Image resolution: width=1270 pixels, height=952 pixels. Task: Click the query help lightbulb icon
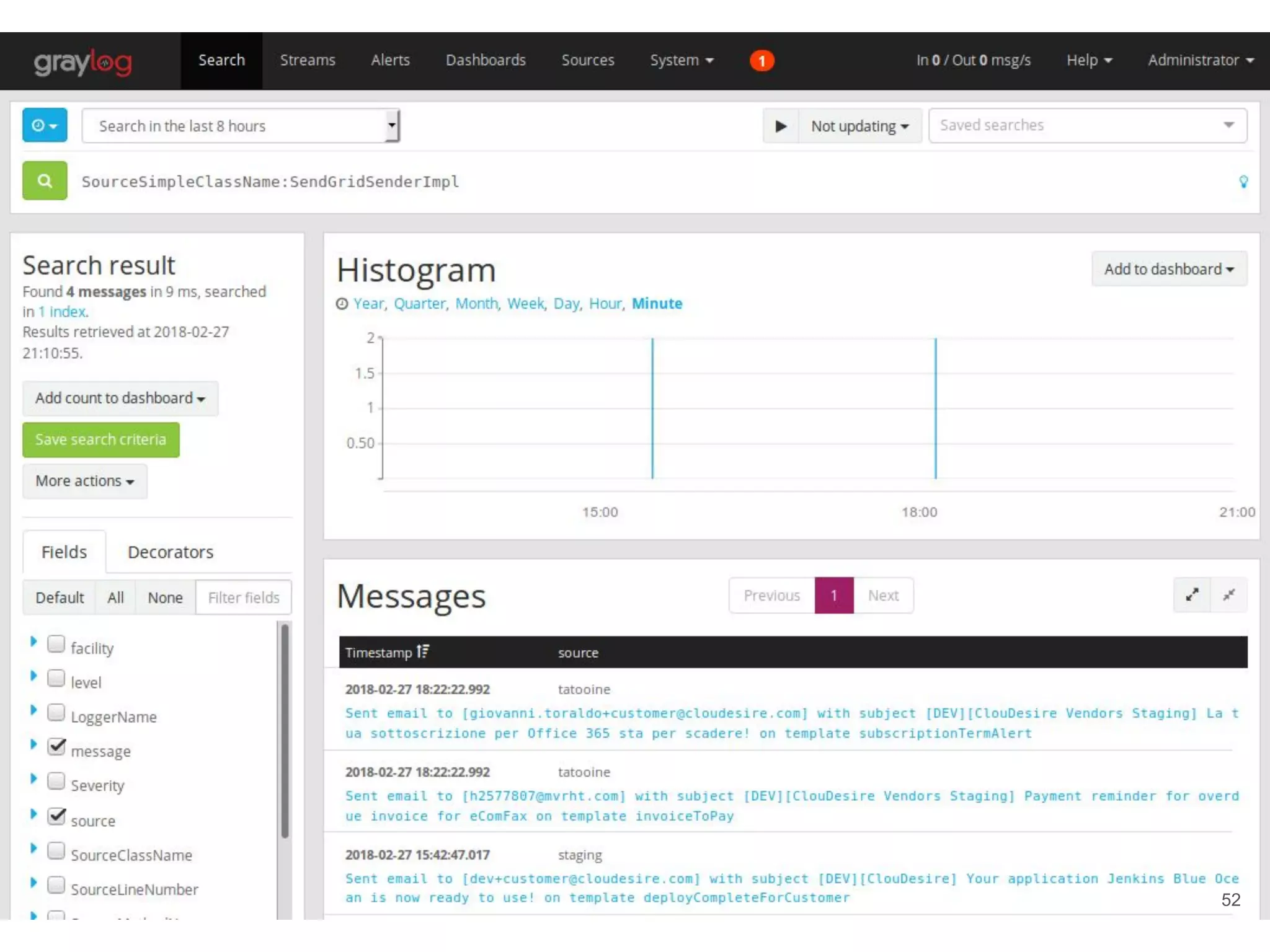(x=1243, y=182)
